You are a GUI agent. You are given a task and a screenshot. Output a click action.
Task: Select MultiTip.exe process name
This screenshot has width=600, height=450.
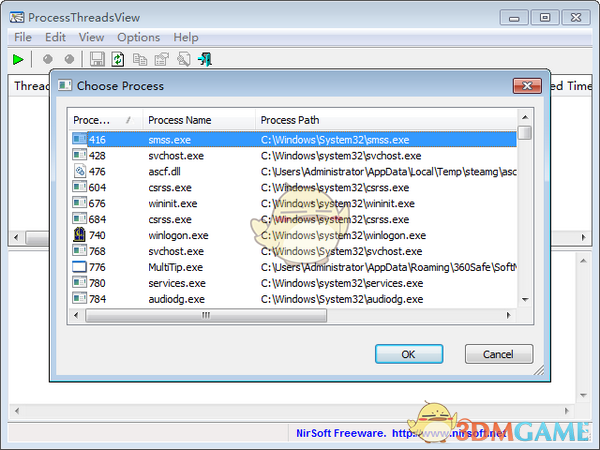176,267
